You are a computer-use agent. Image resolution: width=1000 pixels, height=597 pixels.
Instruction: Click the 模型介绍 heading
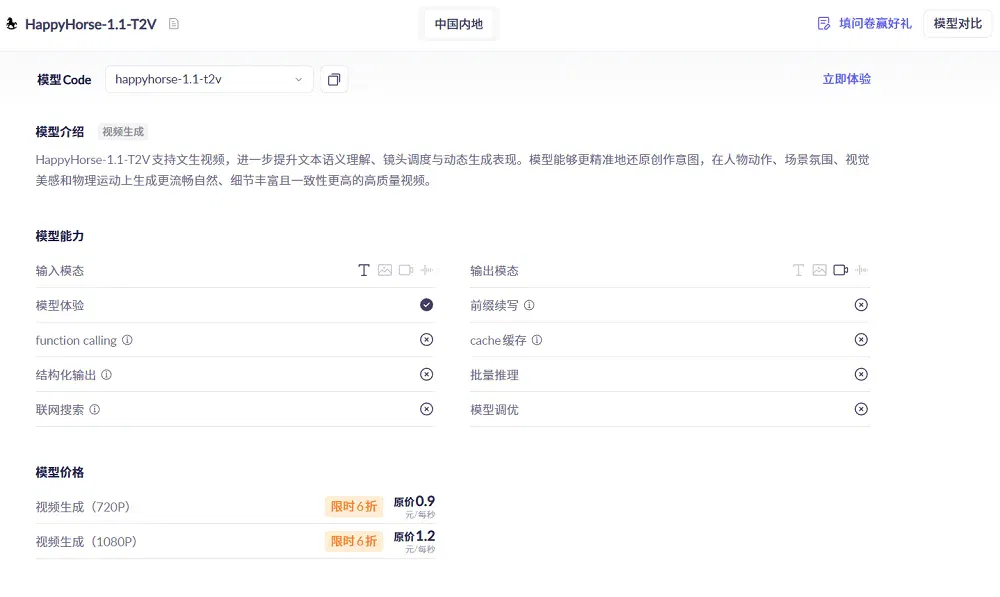60,132
